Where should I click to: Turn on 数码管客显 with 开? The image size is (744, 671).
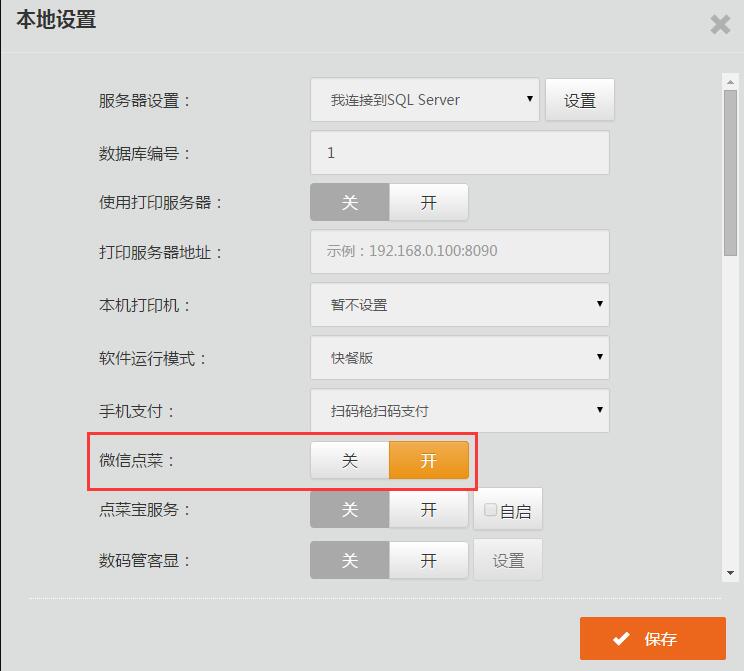point(428,560)
